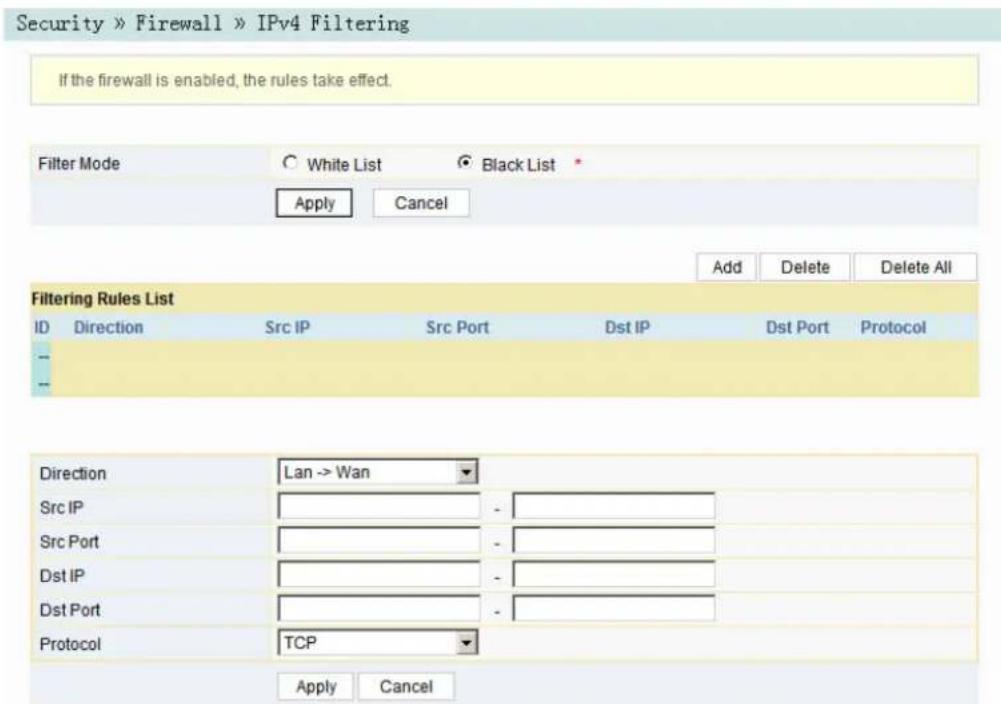1001x704 pixels.
Task: Select the Black List filter mode
Action: tap(465, 163)
